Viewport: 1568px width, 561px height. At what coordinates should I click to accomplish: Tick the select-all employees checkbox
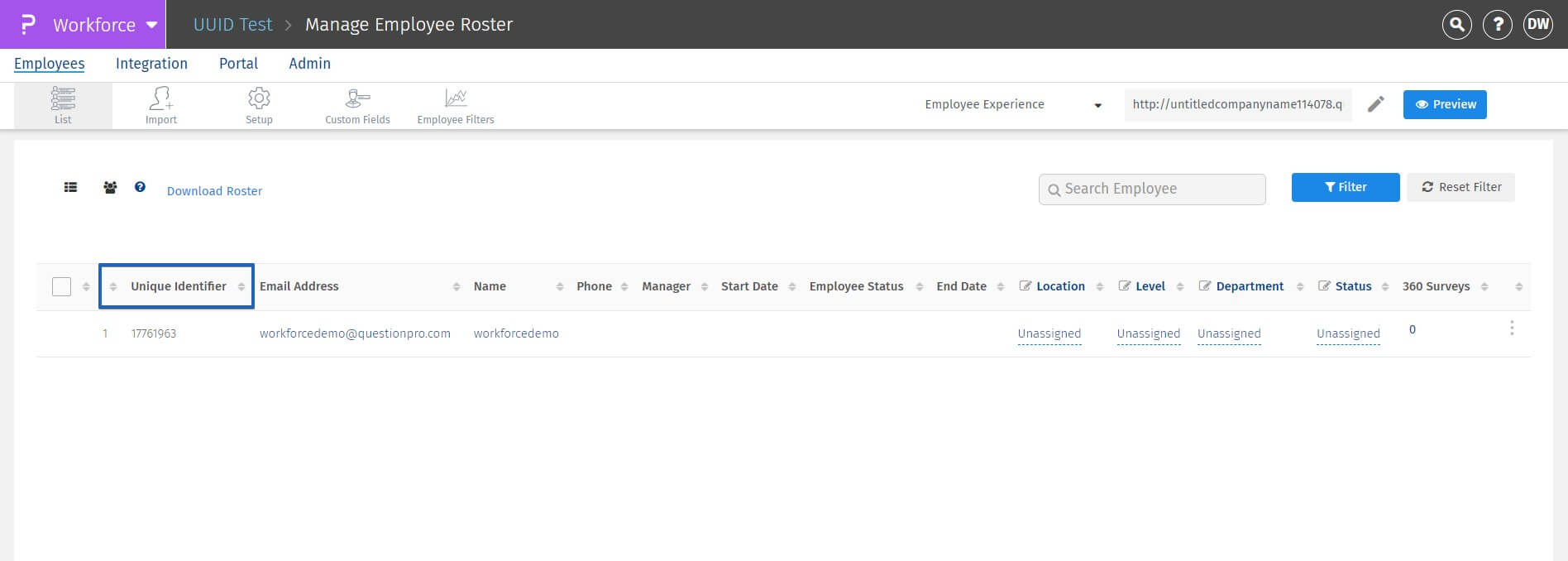point(61,286)
